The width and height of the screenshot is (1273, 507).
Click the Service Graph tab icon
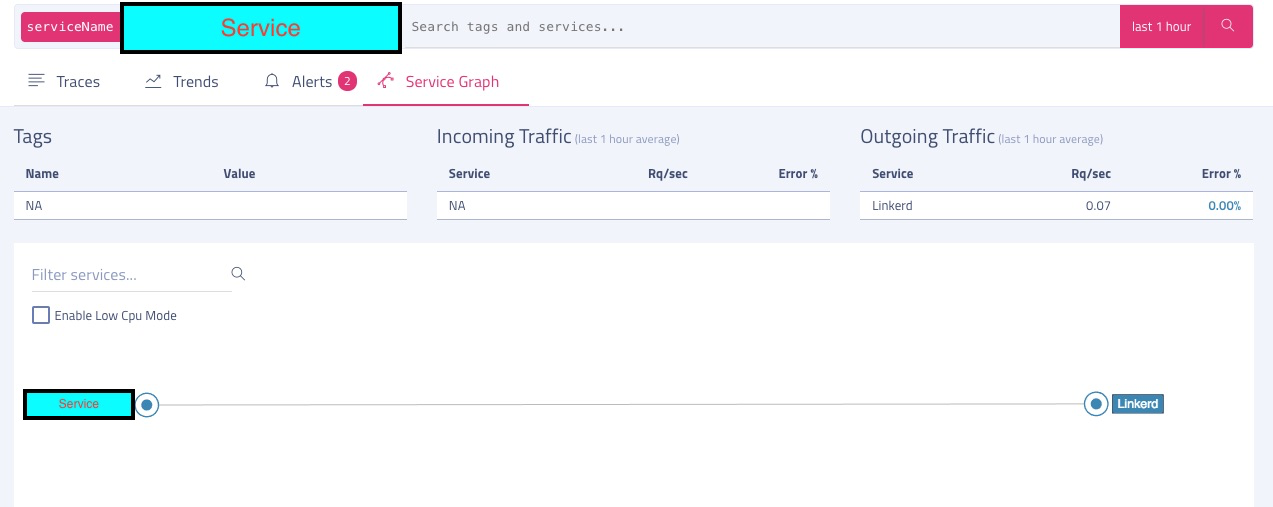pyautogui.click(x=386, y=81)
